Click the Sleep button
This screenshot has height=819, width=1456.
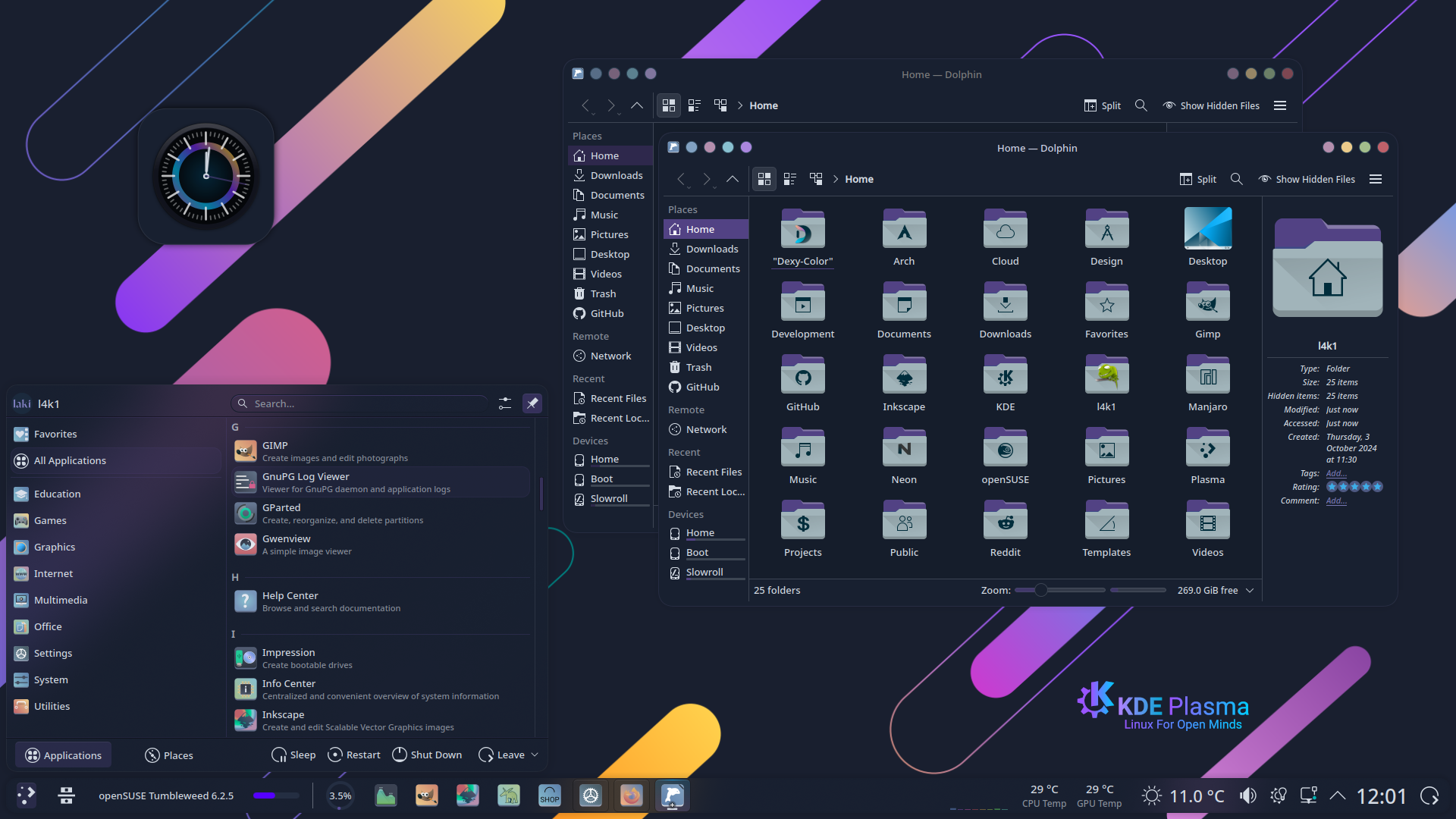pyautogui.click(x=293, y=755)
